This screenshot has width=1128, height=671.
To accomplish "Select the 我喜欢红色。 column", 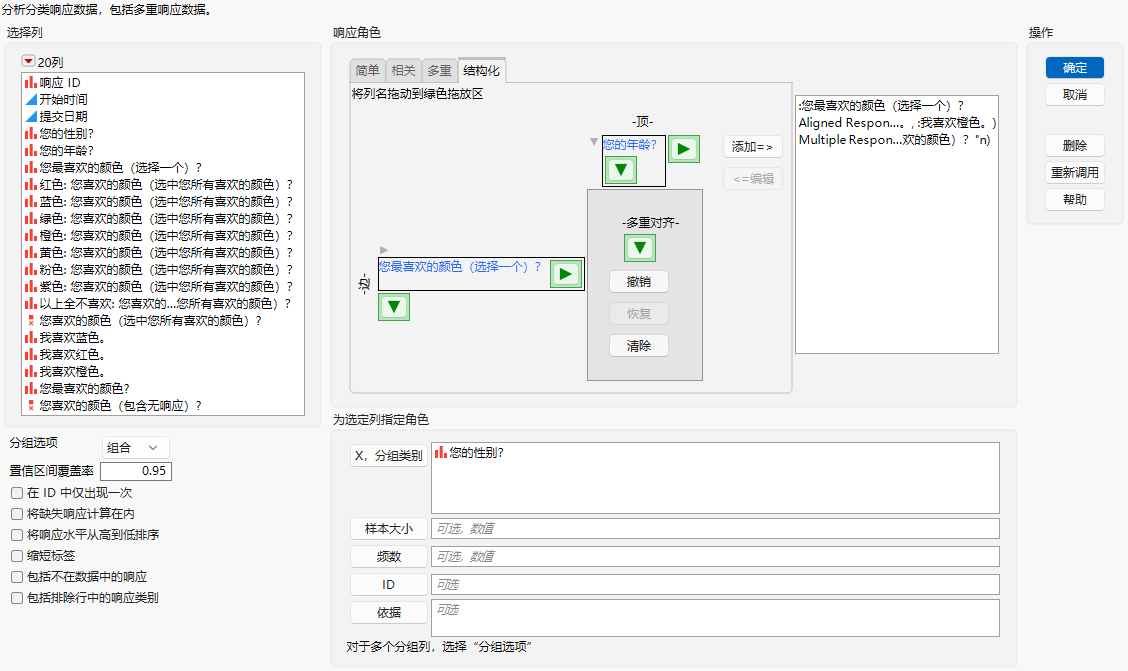I will (x=65, y=355).
